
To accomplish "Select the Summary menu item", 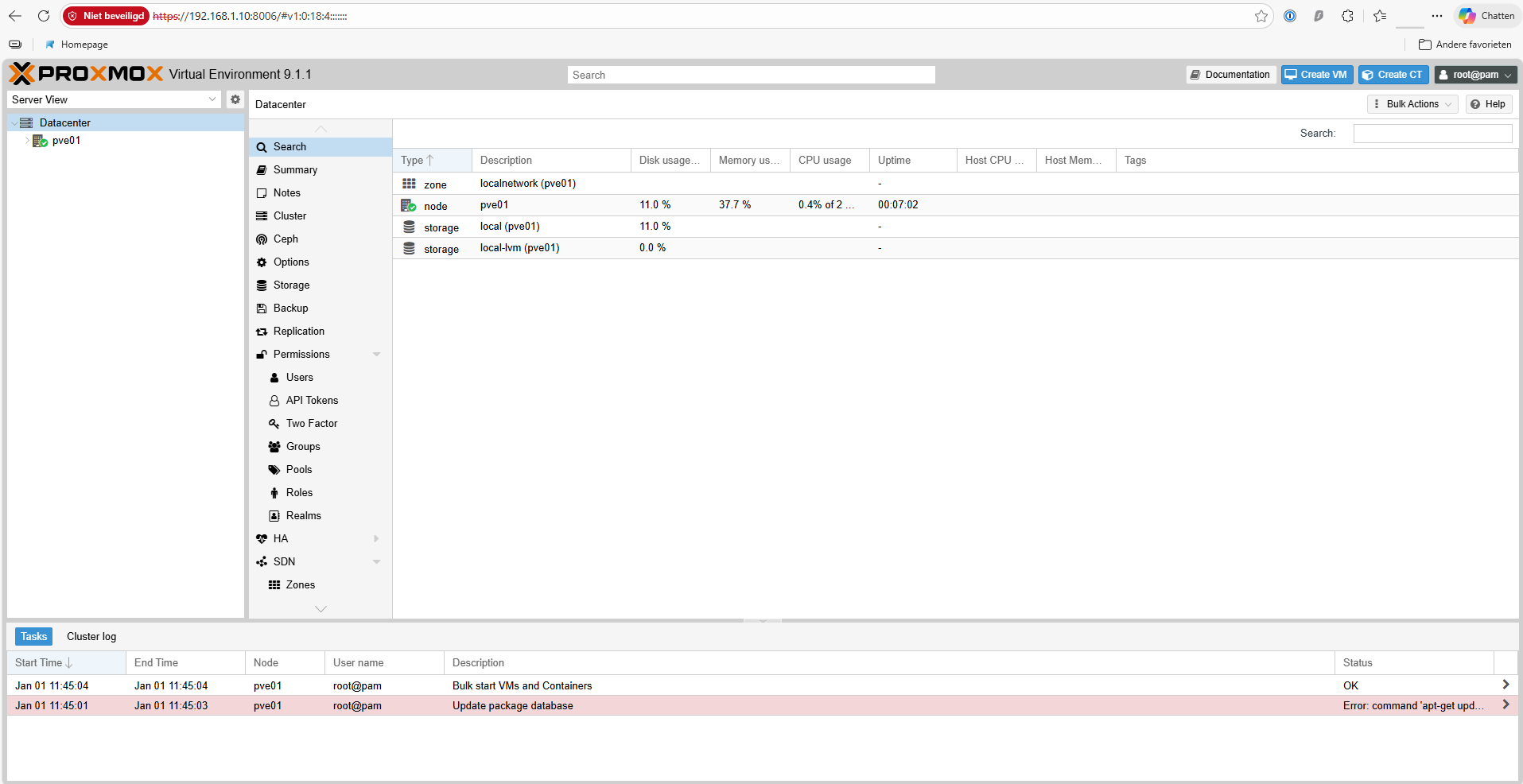I will pyautogui.click(x=295, y=169).
